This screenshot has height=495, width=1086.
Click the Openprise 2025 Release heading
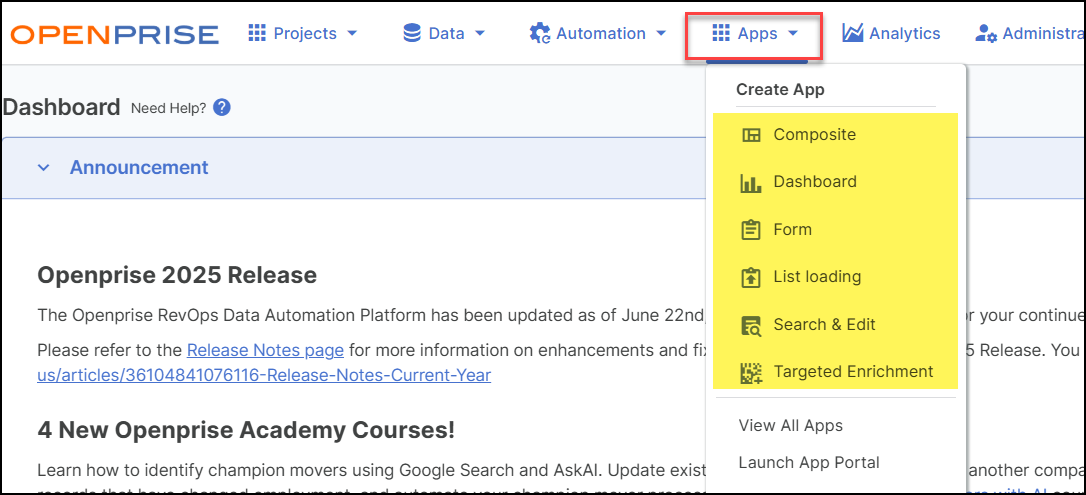(x=177, y=276)
